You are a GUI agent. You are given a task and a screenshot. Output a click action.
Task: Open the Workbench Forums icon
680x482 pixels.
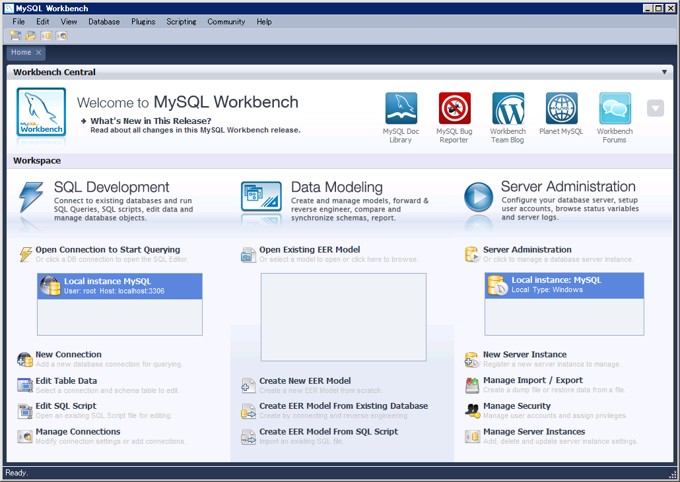pos(615,108)
